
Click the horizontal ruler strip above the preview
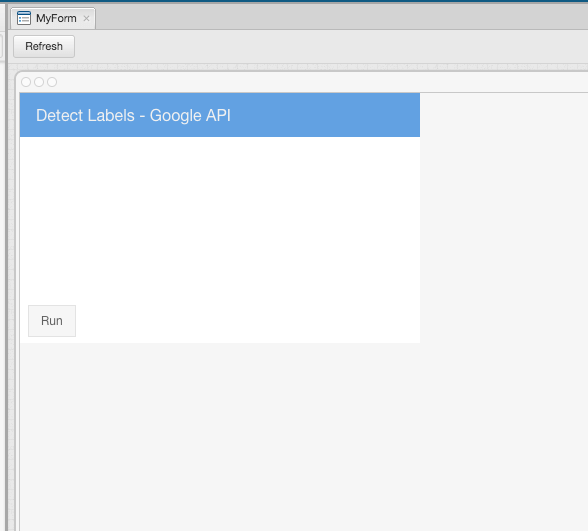(x=298, y=67)
